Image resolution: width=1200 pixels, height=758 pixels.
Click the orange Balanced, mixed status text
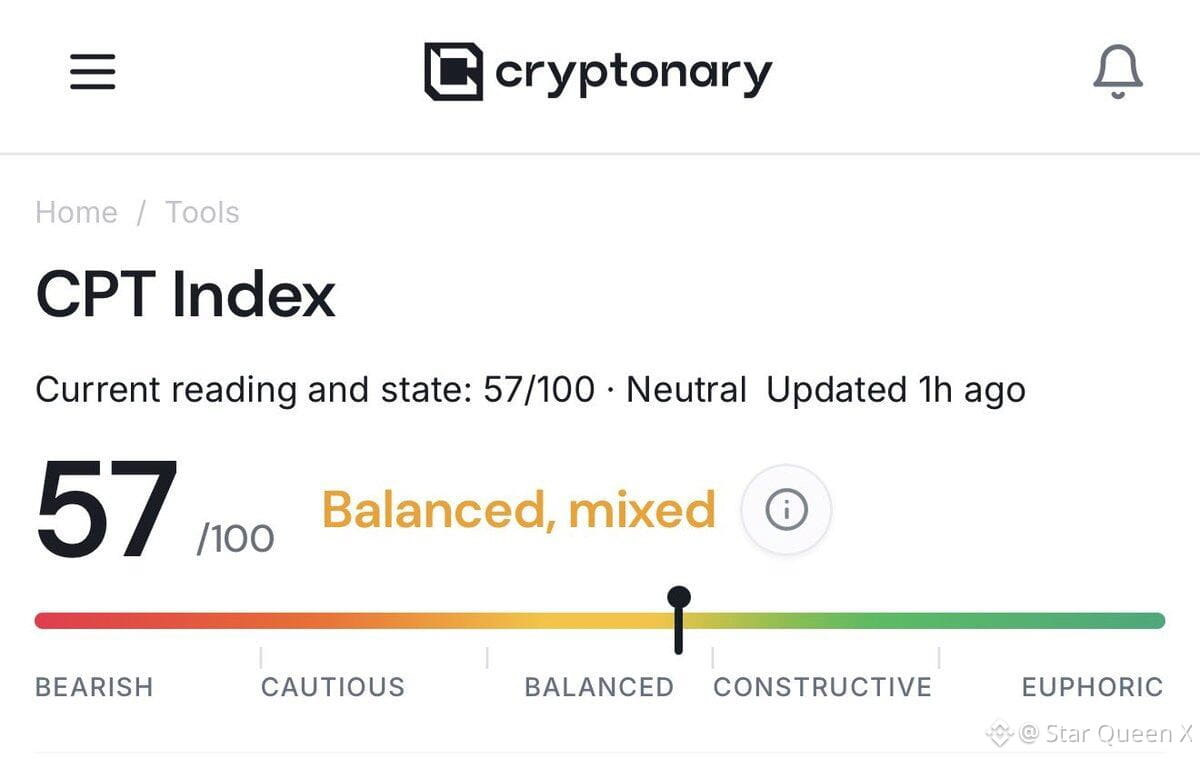click(519, 510)
